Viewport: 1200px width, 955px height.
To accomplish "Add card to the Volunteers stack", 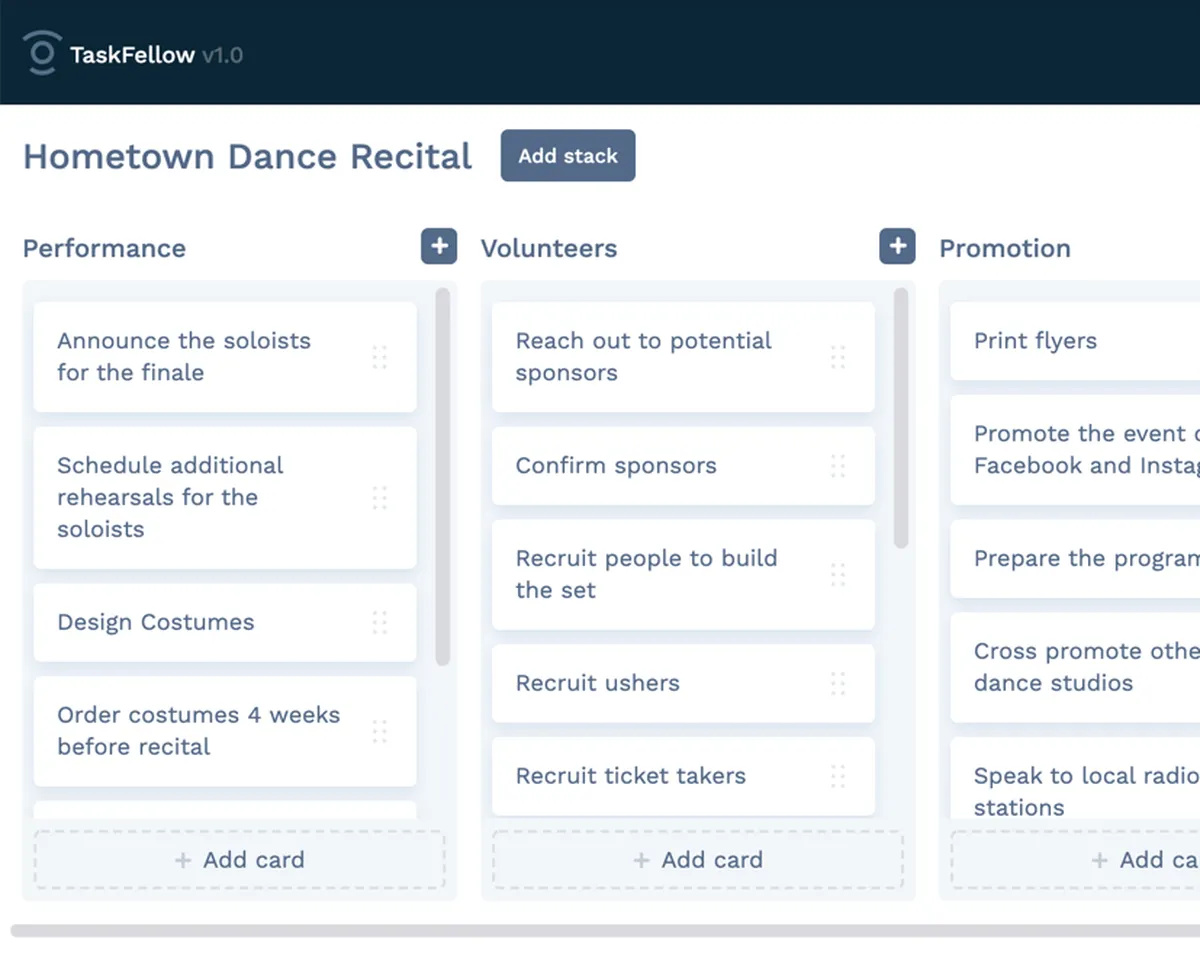I will pyautogui.click(x=698, y=860).
